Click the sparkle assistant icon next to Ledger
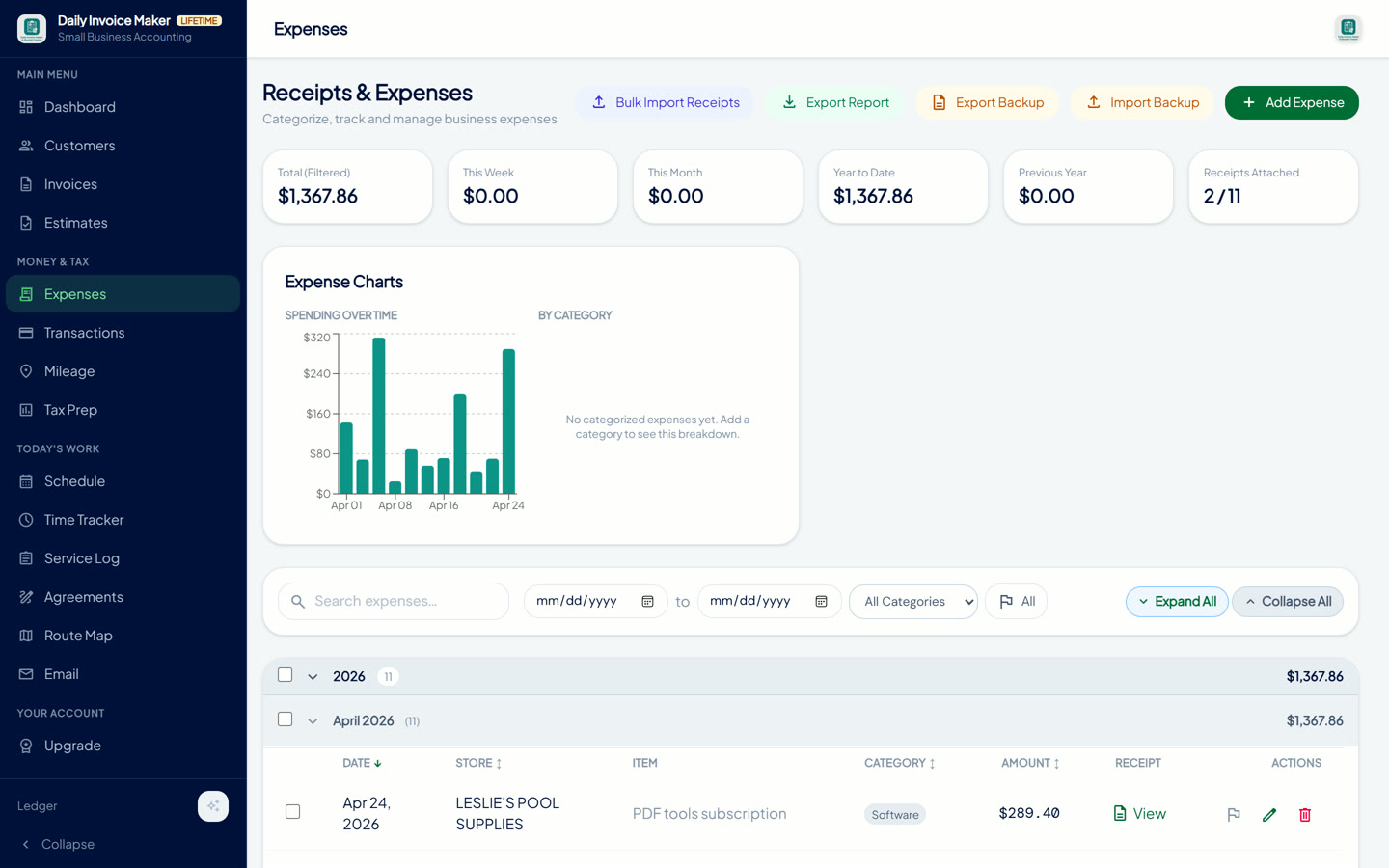The image size is (1389, 868). tap(213, 806)
